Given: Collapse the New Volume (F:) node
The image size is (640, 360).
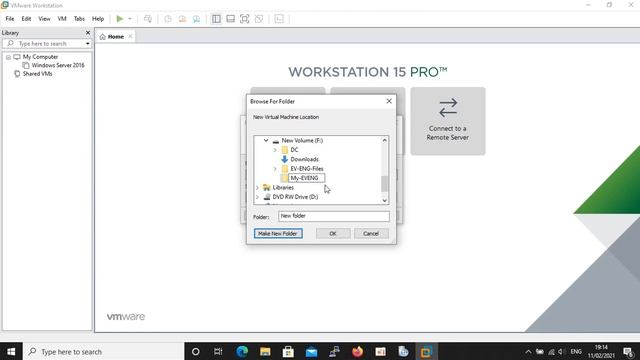Looking at the screenshot, I should click(266, 140).
